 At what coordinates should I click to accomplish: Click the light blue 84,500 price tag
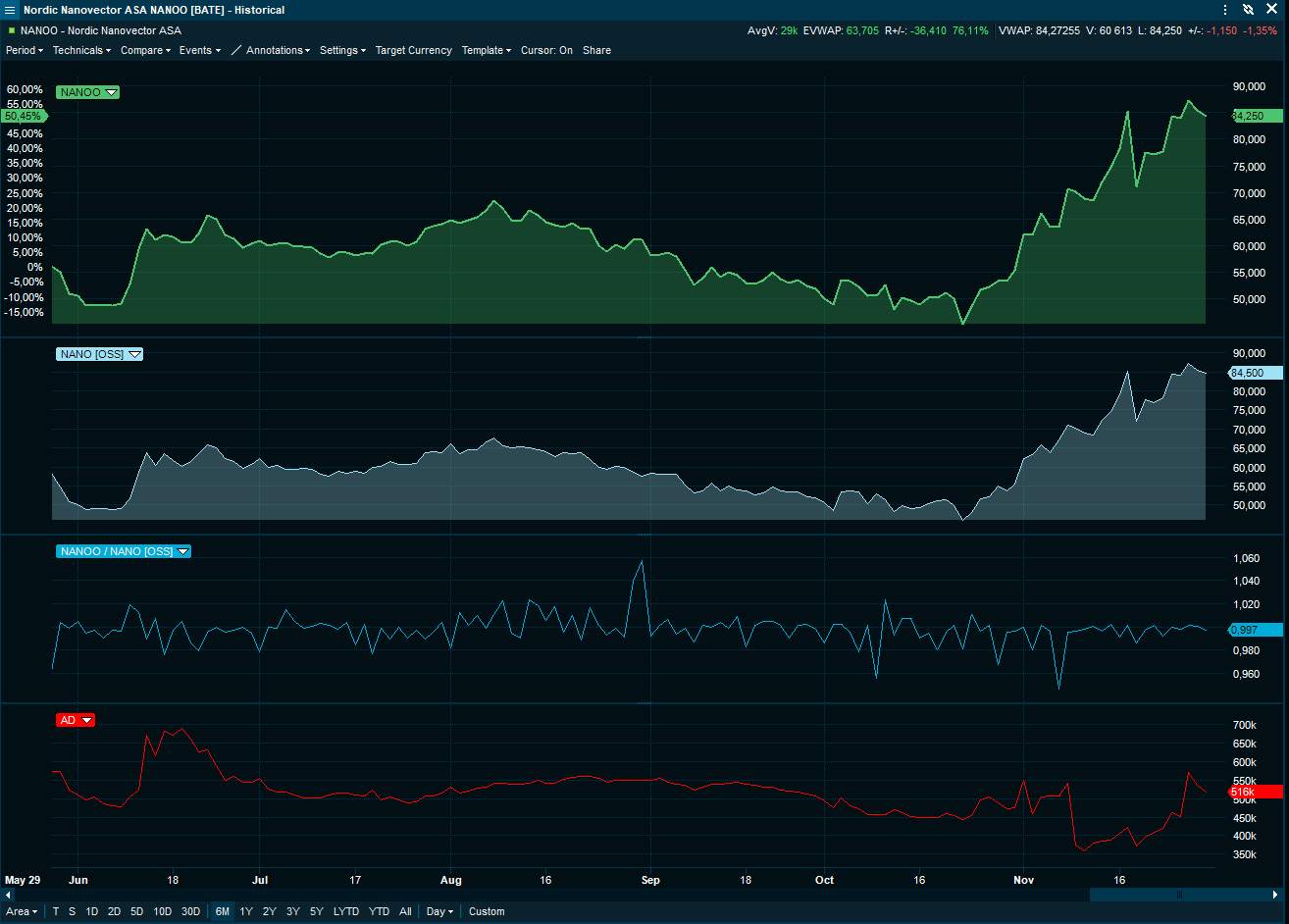coord(1256,373)
